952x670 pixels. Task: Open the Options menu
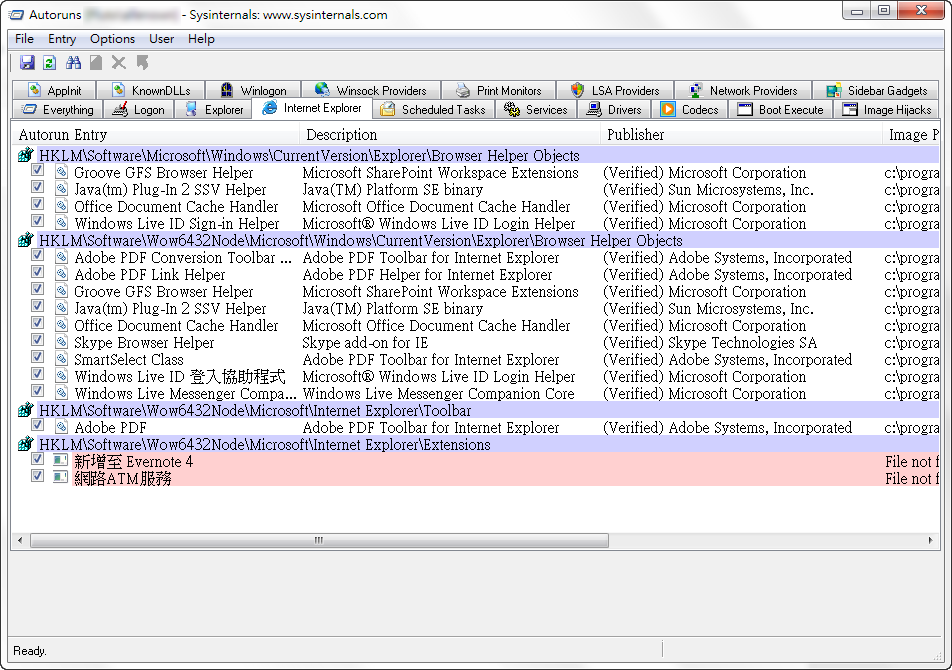(x=112, y=39)
